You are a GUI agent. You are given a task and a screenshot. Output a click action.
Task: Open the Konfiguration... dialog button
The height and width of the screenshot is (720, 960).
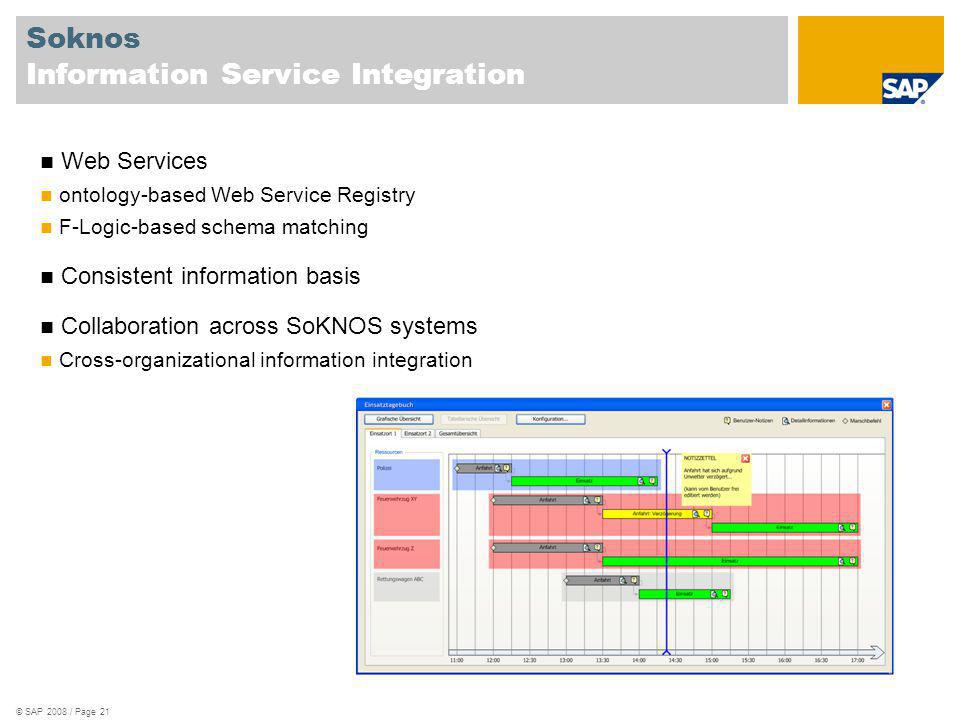(550, 419)
